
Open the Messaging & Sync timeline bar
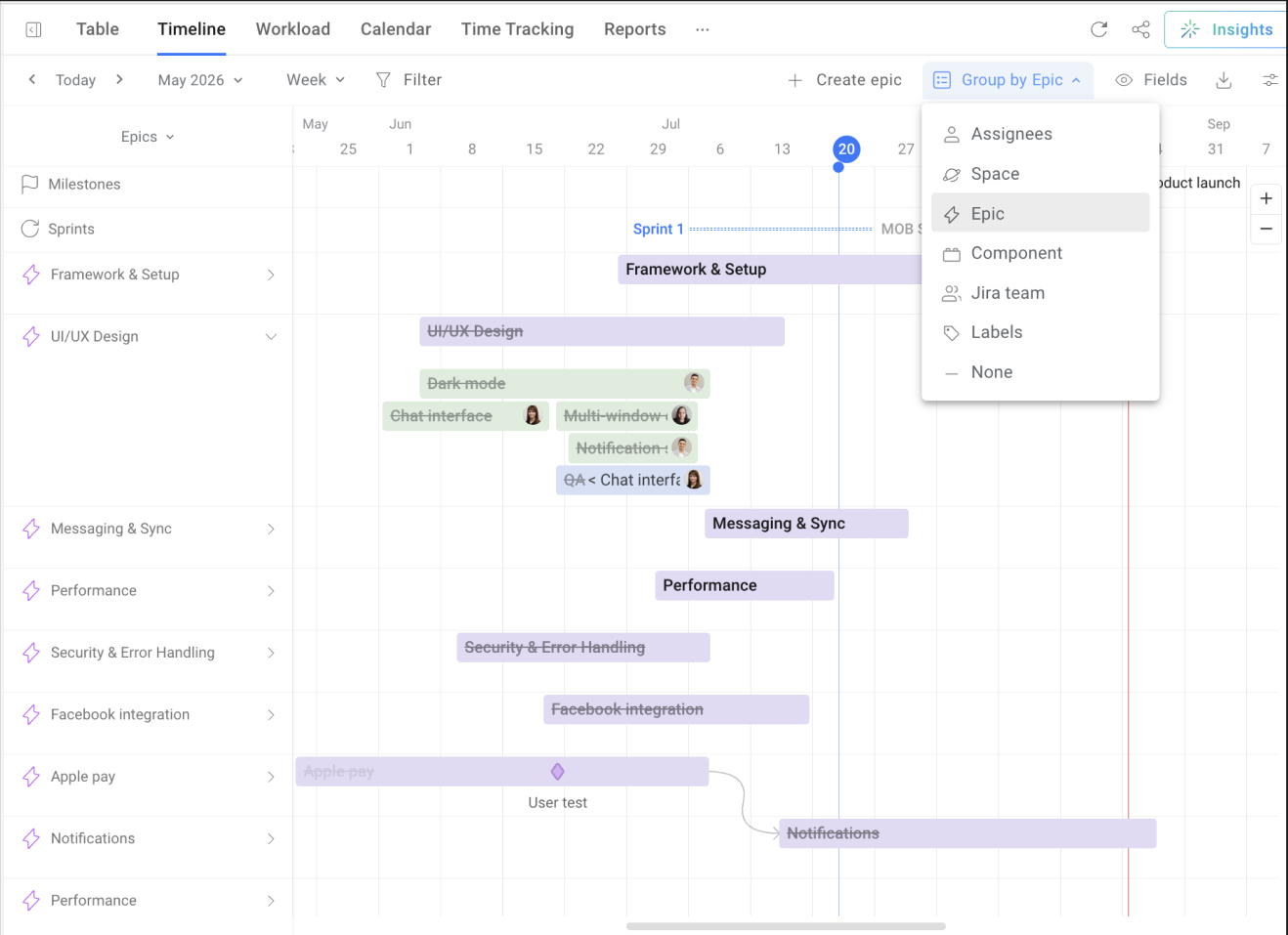[806, 524]
